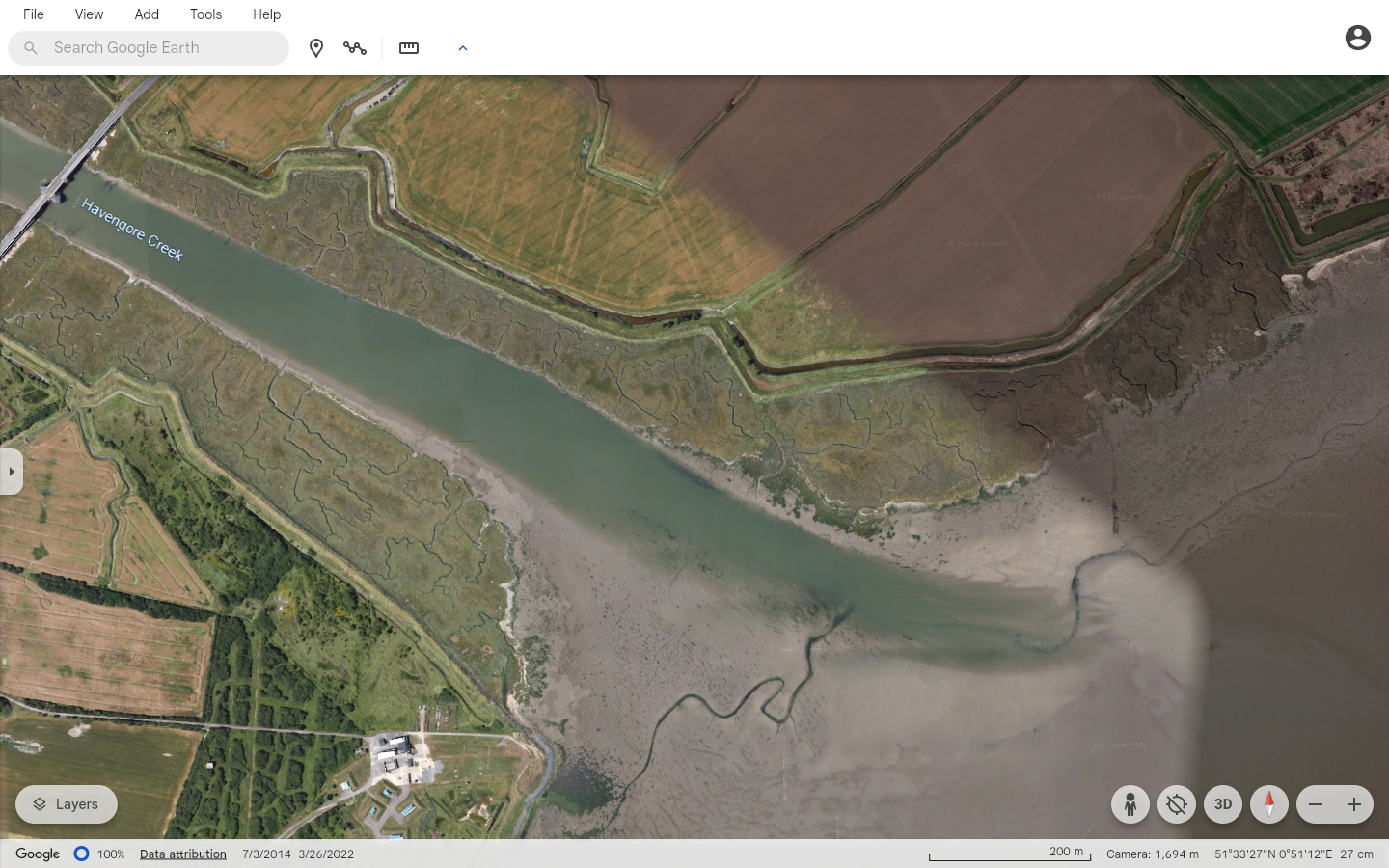Activate Street View pegman
The width and height of the screenshot is (1389, 868).
coord(1130,804)
